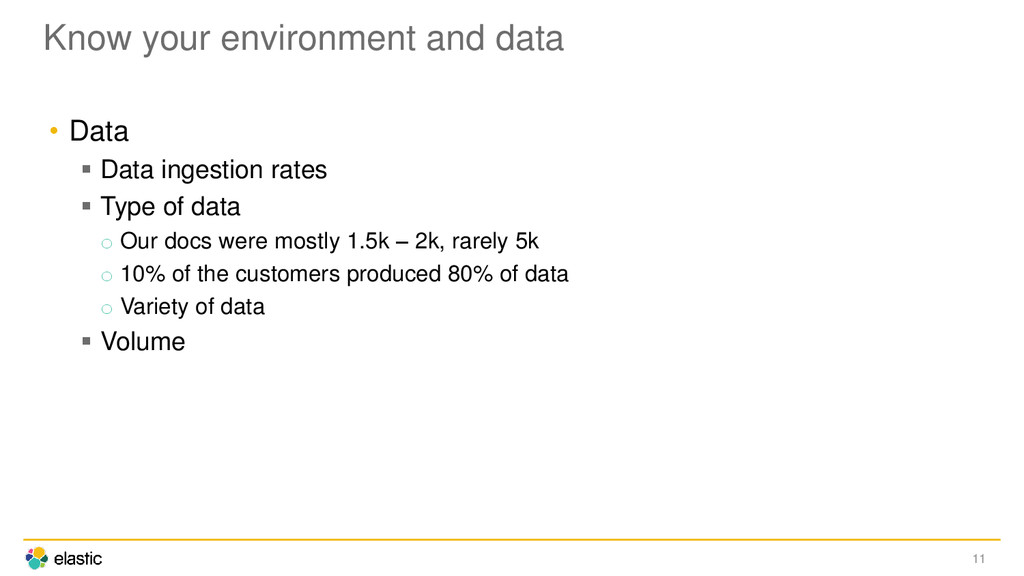Click the square bullet beside Type of data
The image size is (1024, 576).
(x=86, y=206)
